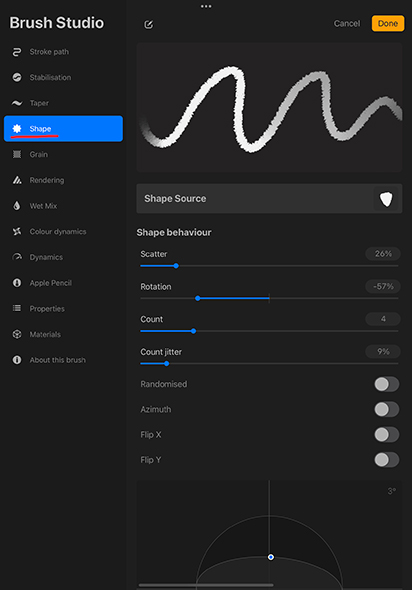The height and width of the screenshot is (590, 412).
Task: Click the Wet Mix droplet icon
Action: pyautogui.click(x=17, y=206)
